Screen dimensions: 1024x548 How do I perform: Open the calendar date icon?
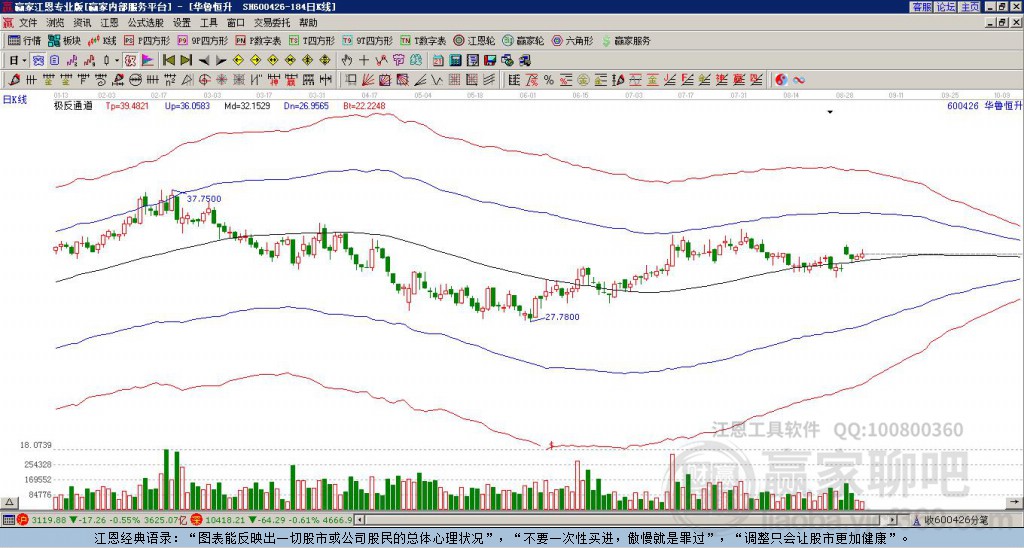[x=438, y=61]
